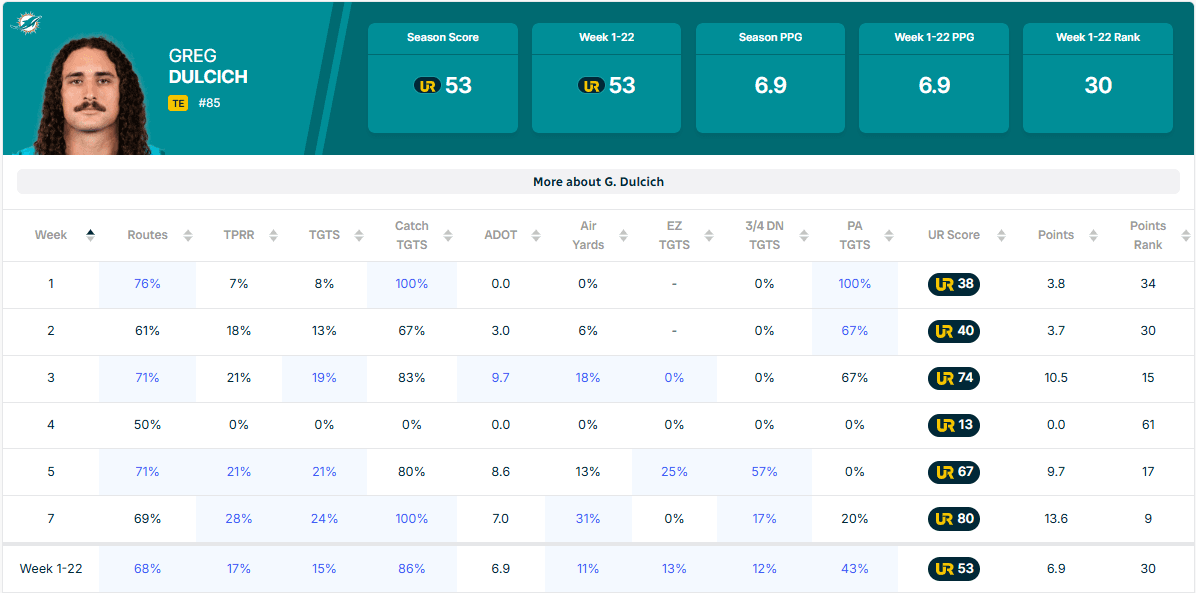Click the Points Rank column header label
Image resolution: width=1196 pixels, height=593 pixels.
point(1148,235)
